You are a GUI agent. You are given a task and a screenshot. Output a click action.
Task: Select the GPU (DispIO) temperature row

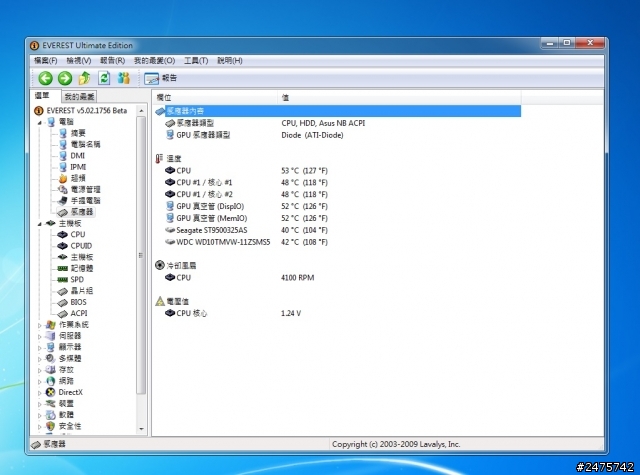(338, 206)
